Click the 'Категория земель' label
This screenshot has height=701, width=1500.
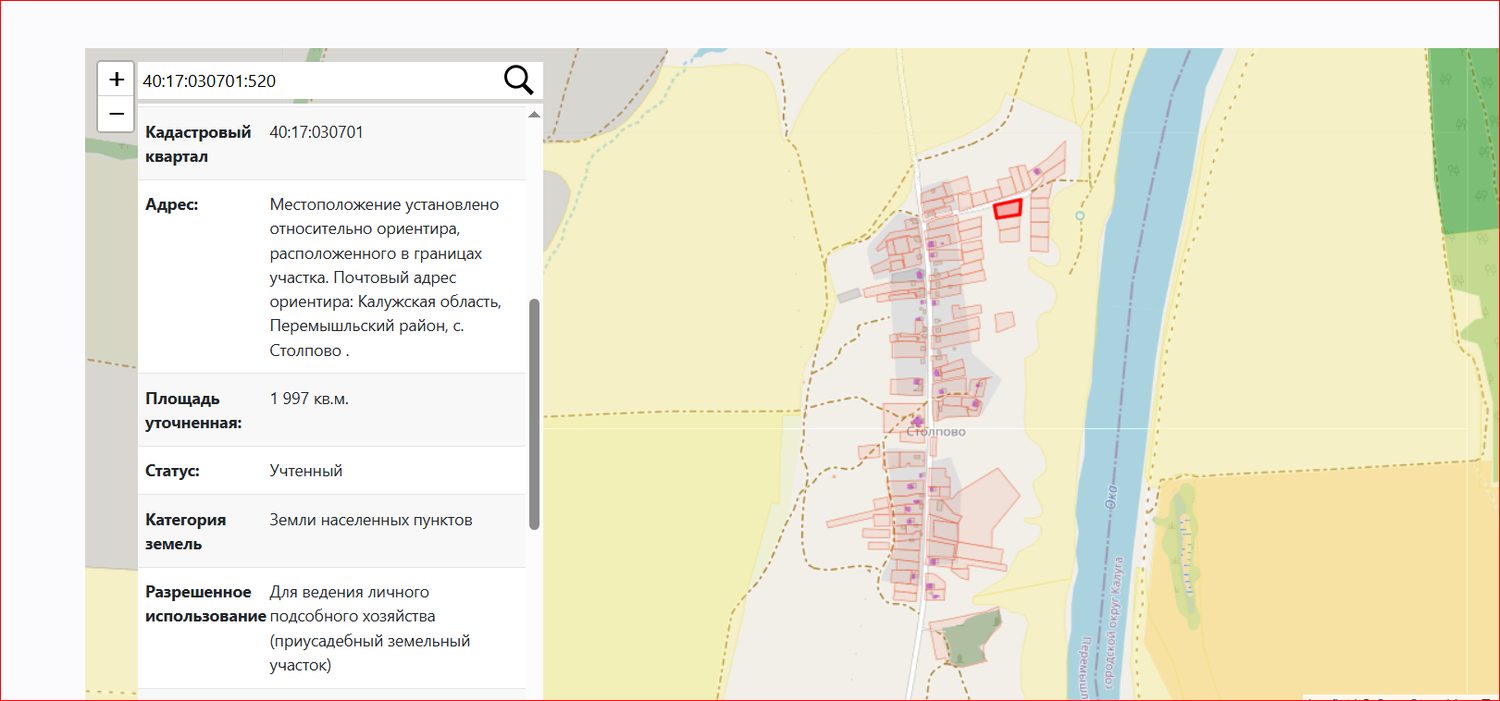(186, 532)
